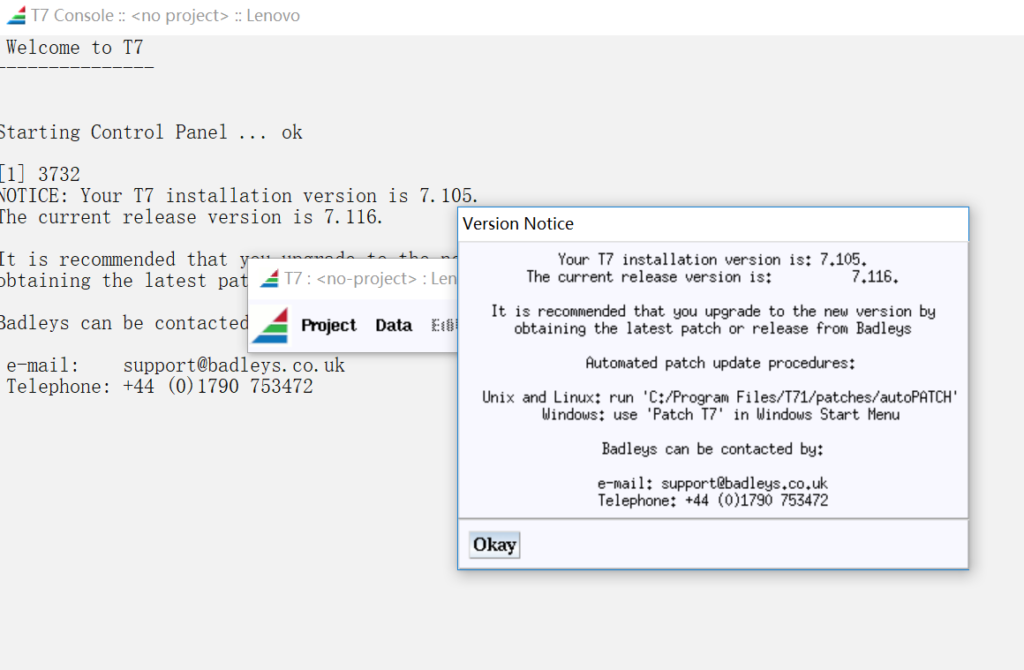Click the partially hidden third menu in T7 window
Viewport: 1024px width, 670px height.
pos(444,325)
